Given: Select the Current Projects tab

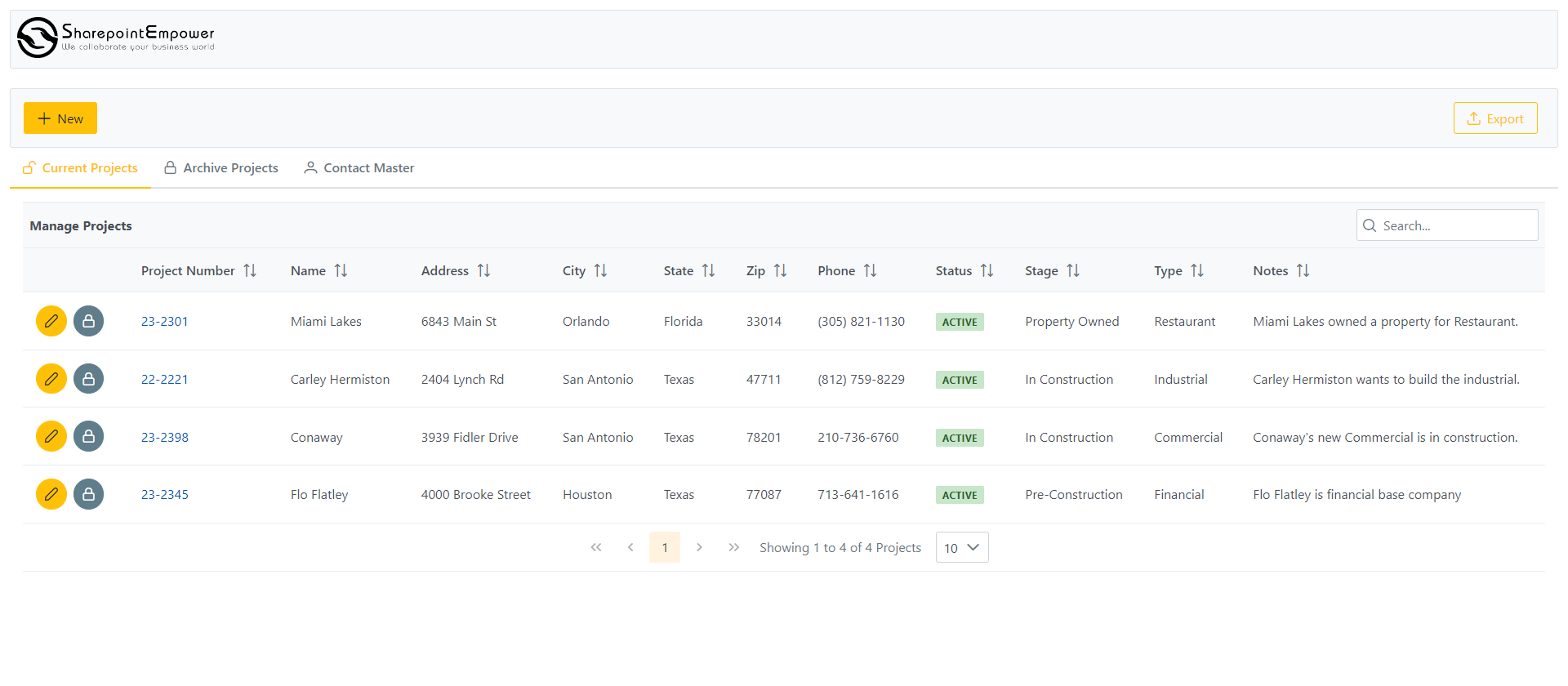Looking at the screenshot, I should pyautogui.click(x=80, y=167).
